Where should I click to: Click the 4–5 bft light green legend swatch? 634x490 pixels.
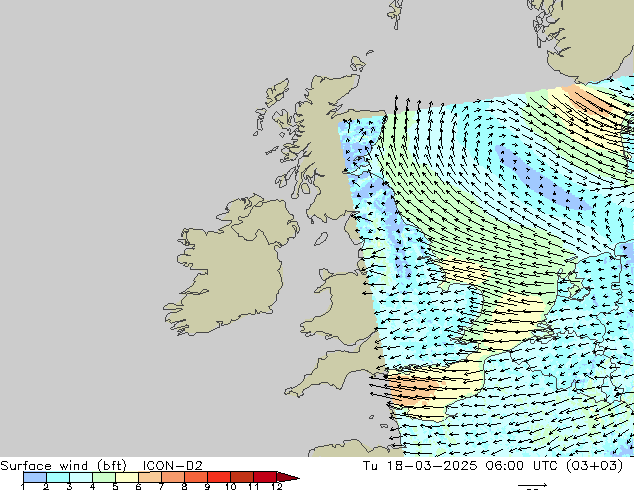coord(104,477)
